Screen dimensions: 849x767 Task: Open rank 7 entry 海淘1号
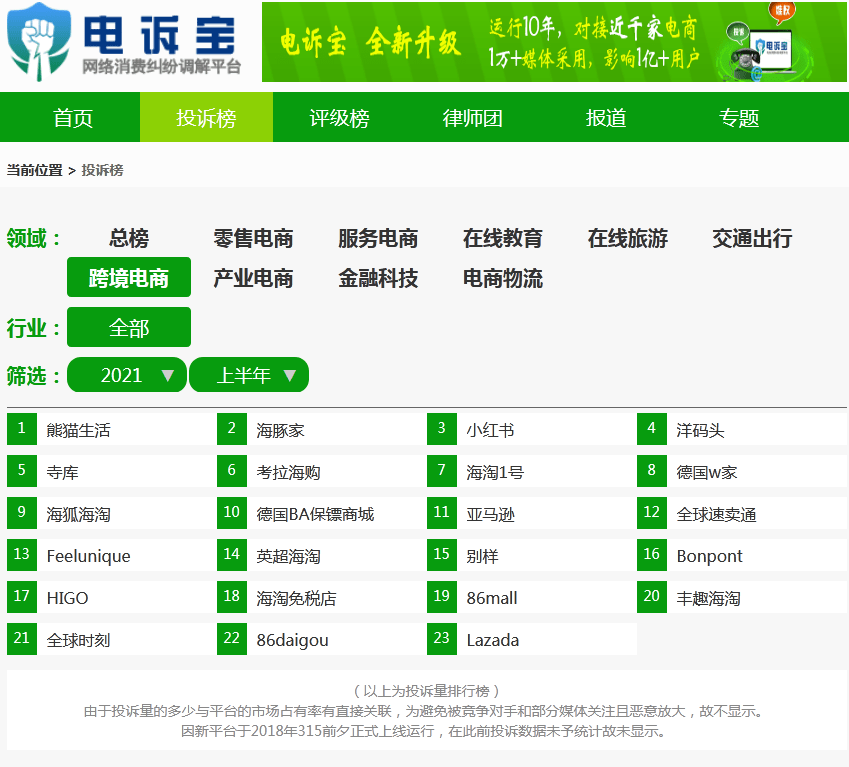coord(532,471)
